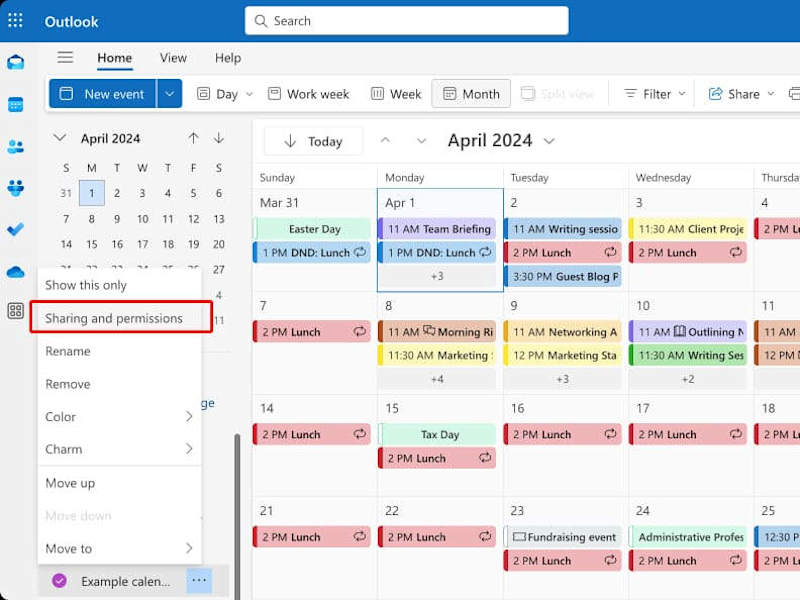Open Fundraising event on 23rd
The width and height of the screenshot is (800, 600).
[x=563, y=537]
